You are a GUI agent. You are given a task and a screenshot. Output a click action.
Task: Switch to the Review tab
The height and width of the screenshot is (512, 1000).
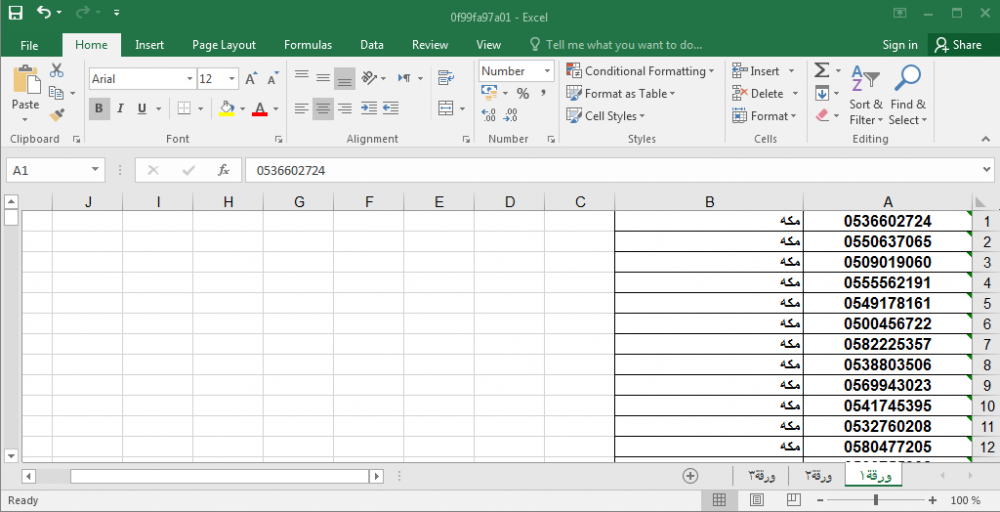[430, 45]
